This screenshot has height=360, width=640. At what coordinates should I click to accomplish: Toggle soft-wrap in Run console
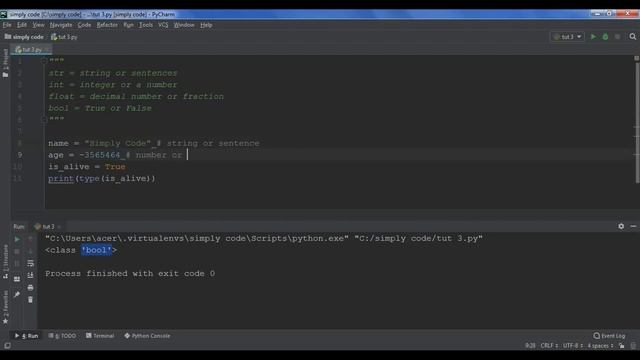[31, 264]
